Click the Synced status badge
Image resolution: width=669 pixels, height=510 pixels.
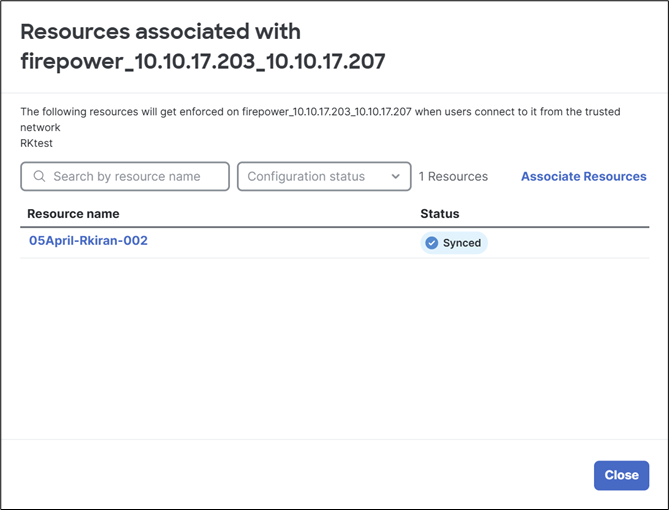click(454, 243)
